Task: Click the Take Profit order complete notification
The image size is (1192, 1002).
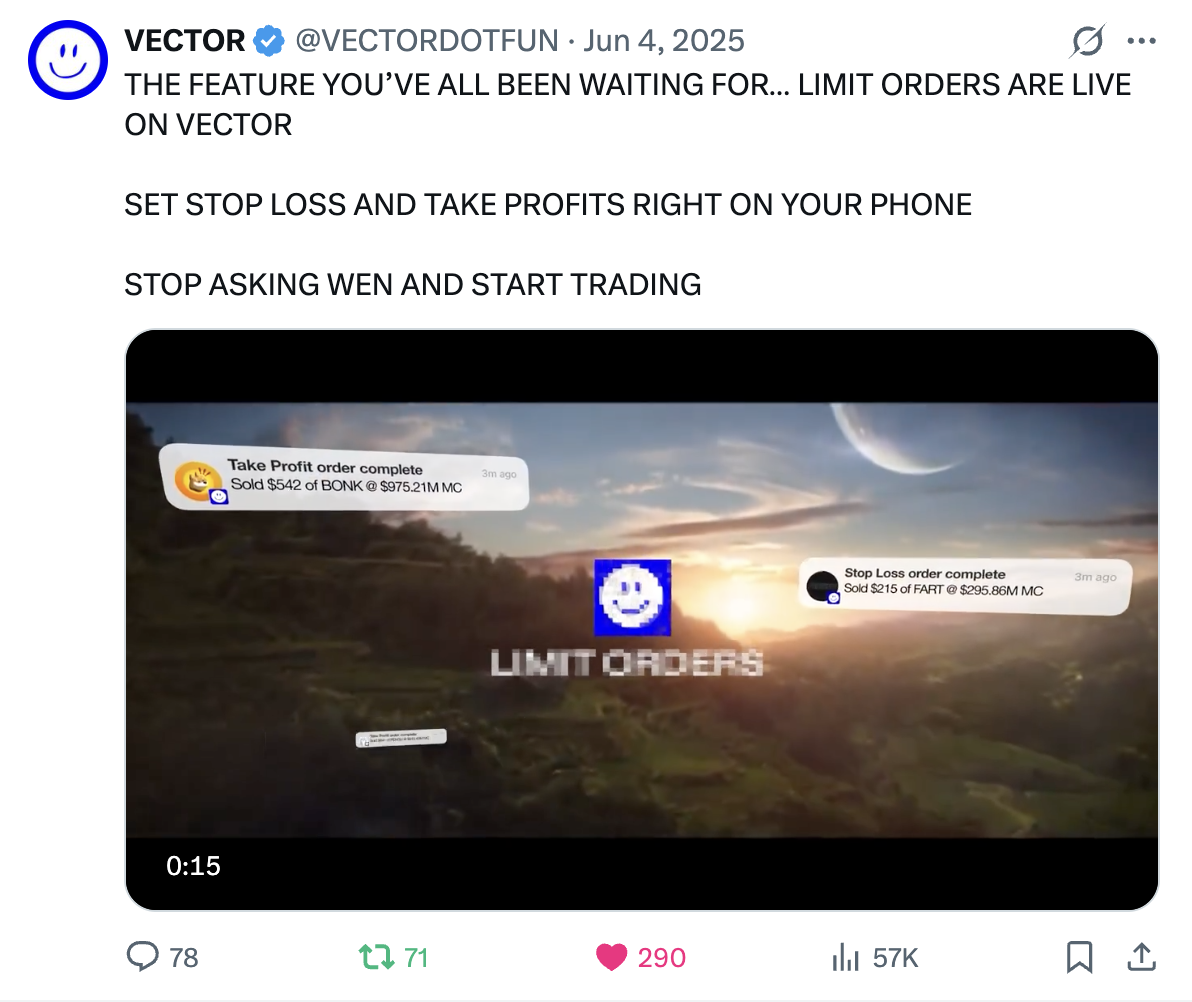Action: pyautogui.click(x=344, y=477)
